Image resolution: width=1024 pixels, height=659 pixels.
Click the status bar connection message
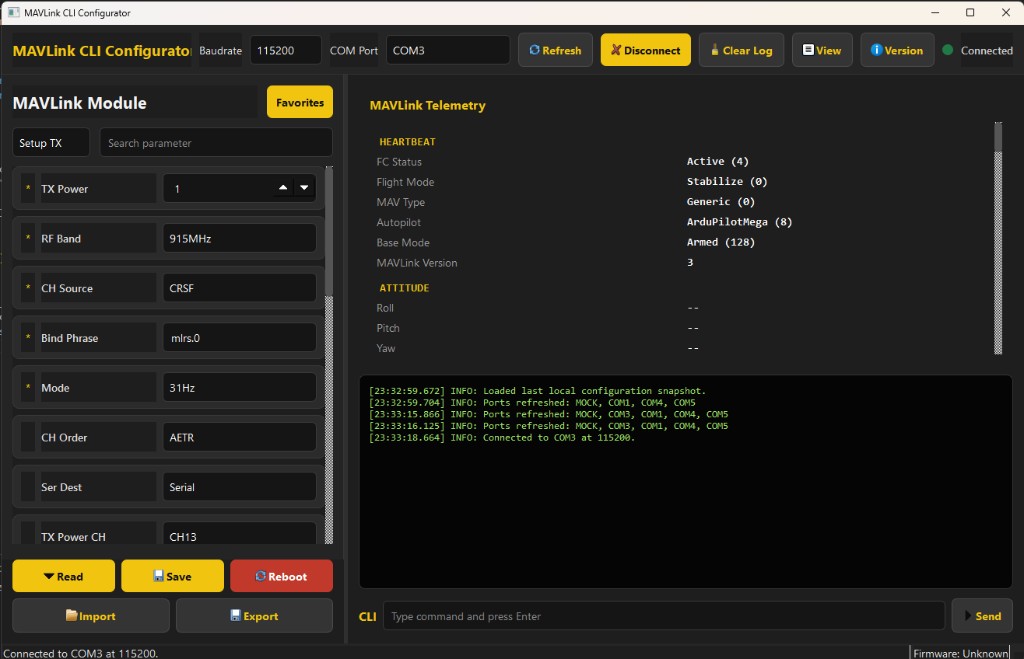point(80,653)
